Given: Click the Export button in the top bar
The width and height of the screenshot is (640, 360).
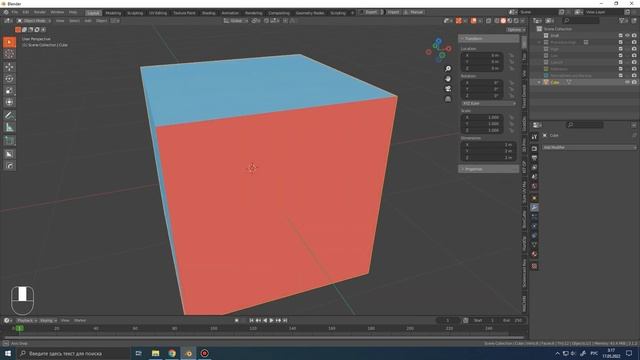Looking at the screenshot, I should point(371,12).
